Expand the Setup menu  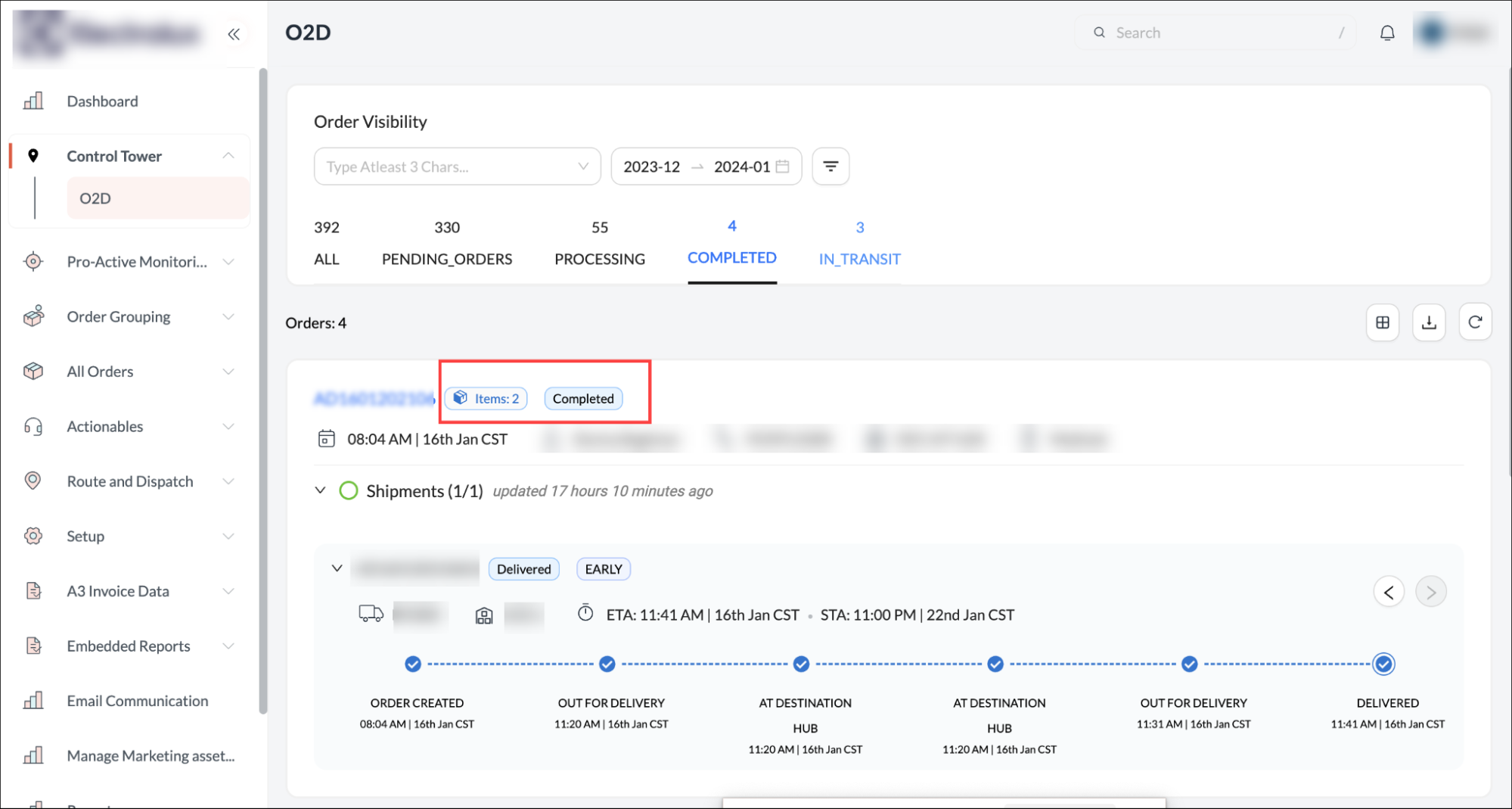pyautogui.click(x=228, y=536)
